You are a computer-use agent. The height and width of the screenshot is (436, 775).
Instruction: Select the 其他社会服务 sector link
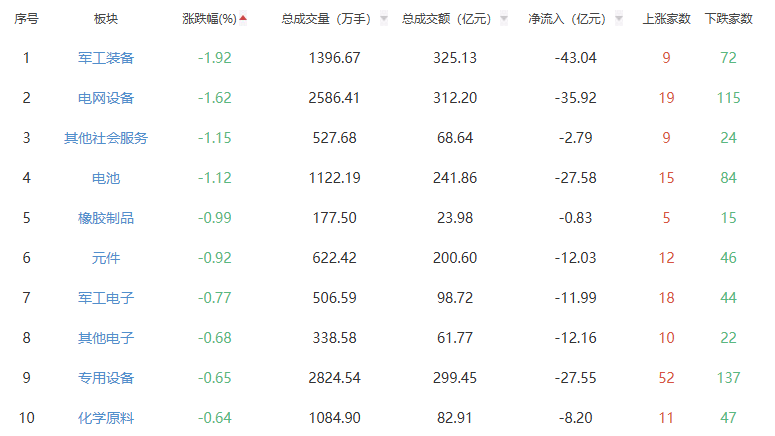pyautogui.click(x=105, y=138)
